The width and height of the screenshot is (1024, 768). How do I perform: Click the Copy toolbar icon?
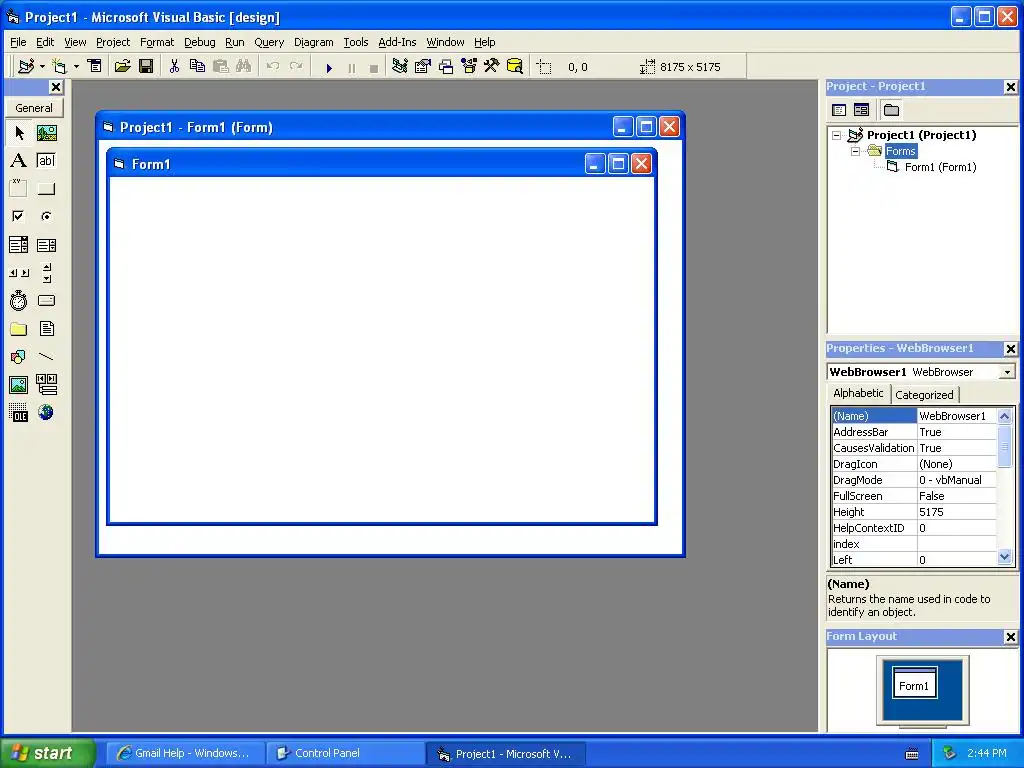197,67
